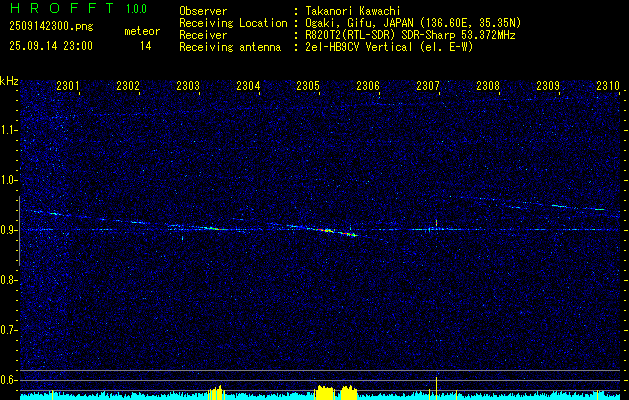This screenshot has width=629, height=400.
Task: Click the HROFFT title text
Action: (61, 8)
